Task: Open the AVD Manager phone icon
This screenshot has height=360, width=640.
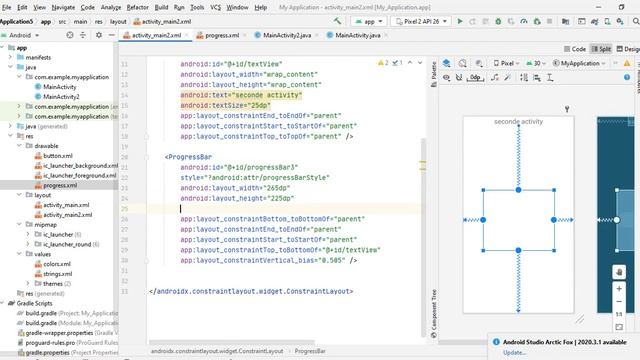Action: pyautogui.click(x=607, y=21)
